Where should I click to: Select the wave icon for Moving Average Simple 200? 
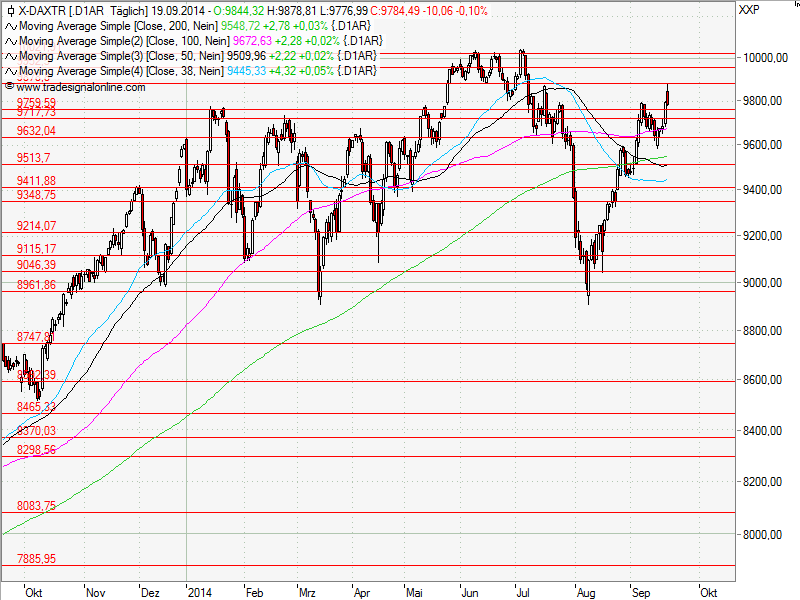10,28
